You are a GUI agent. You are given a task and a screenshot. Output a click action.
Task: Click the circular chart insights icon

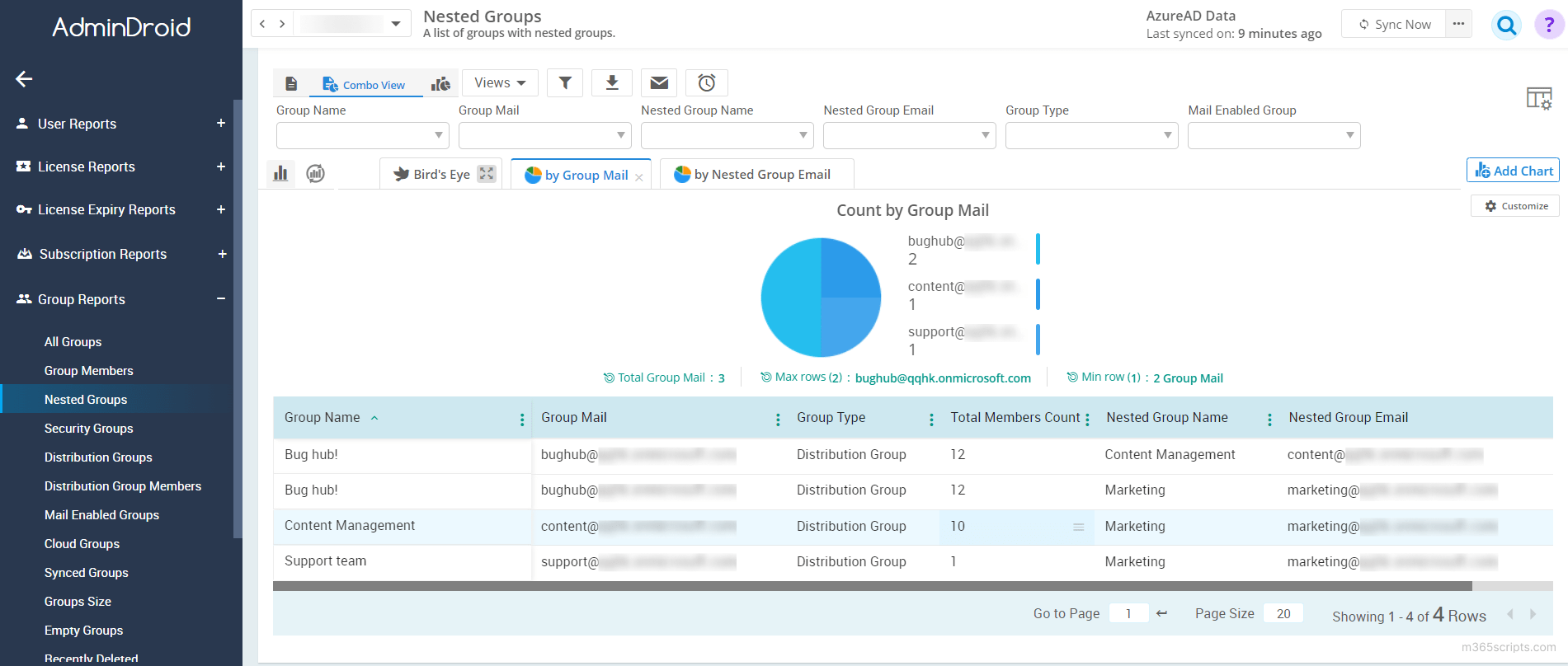point(315,173)
